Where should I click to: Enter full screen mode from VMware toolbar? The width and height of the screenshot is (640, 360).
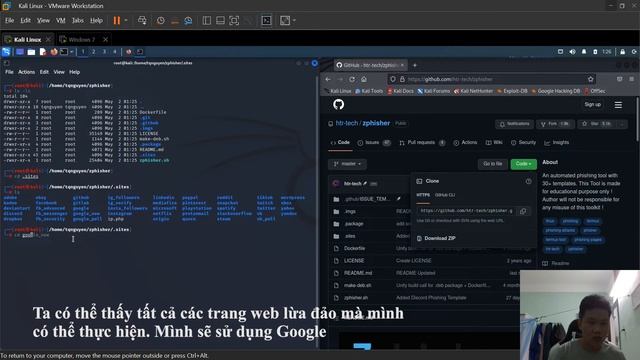pos(234,20)
